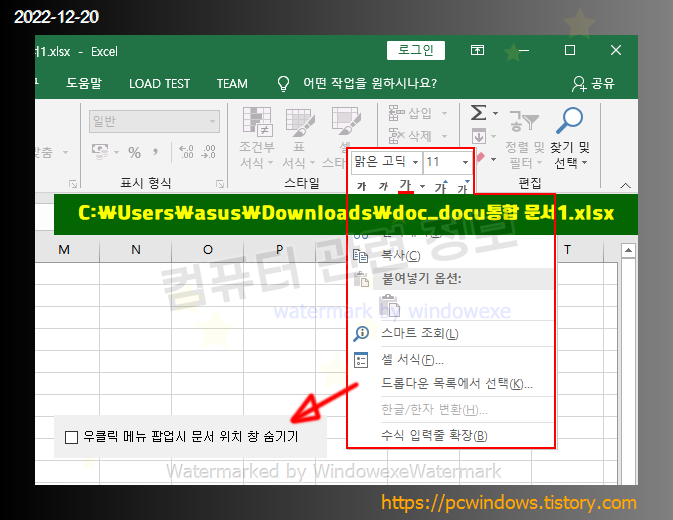The image size is (673, 520).
Task: Click the 공유 share button
Action: point(594,83)
